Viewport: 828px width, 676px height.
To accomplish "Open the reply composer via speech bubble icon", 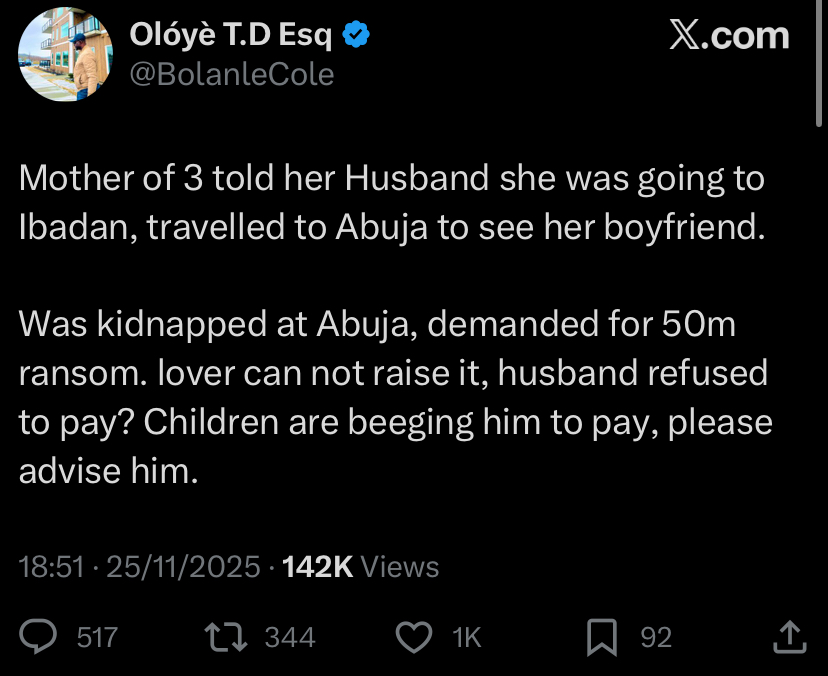I will pyautogui.click(x=37, y=636).
